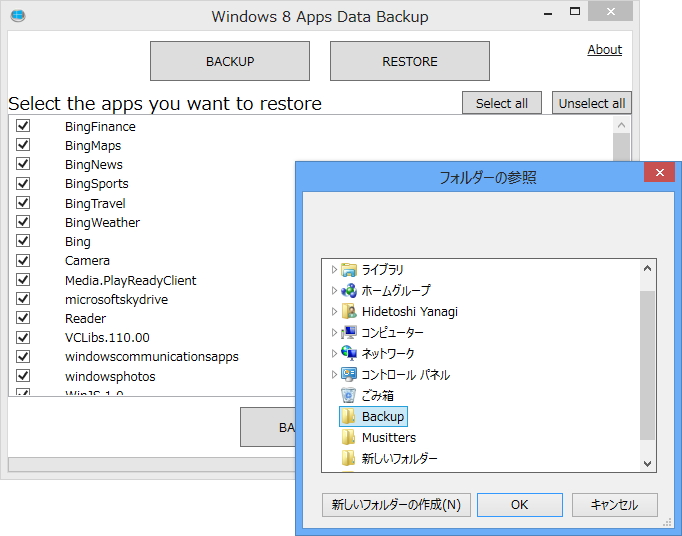The height and width of the screenshot is (536, 682).
Task: Uncheck the Media.PlayReadyClient checkbox
Action: pos(23,280)
